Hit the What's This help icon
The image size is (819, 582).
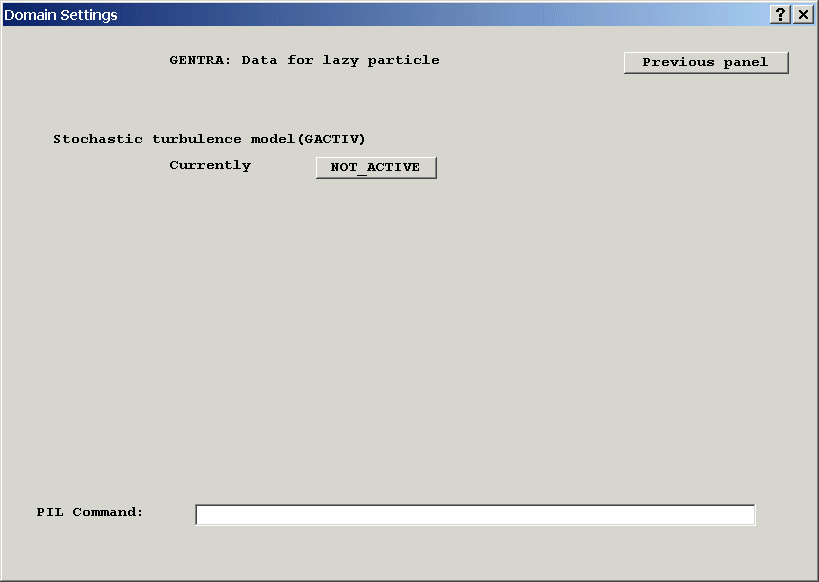pyautogui.click(x=781, y=14)
